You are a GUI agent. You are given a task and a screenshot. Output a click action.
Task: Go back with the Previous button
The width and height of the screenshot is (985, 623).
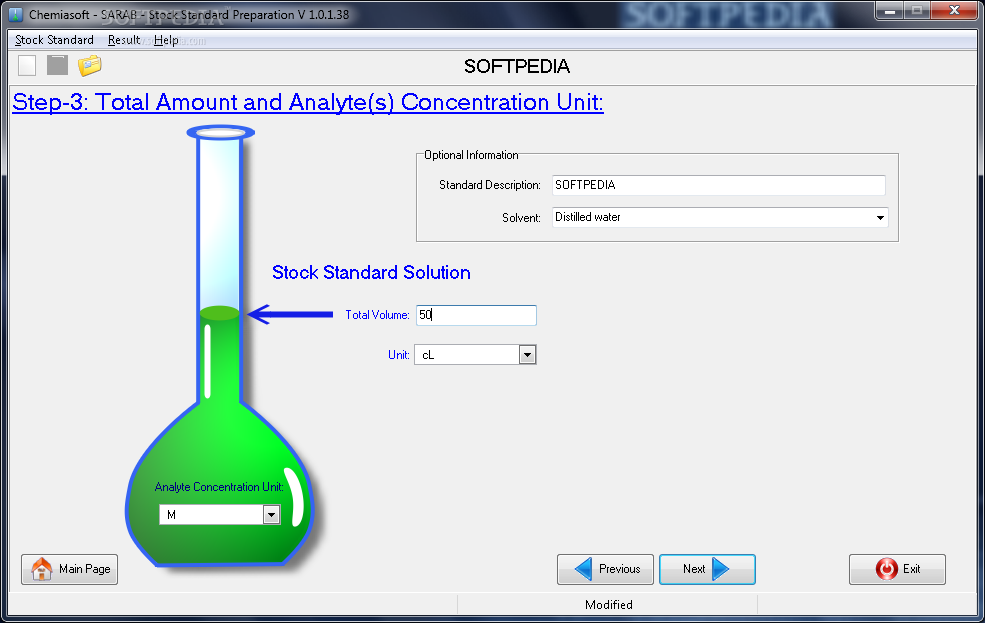(605, 569)
